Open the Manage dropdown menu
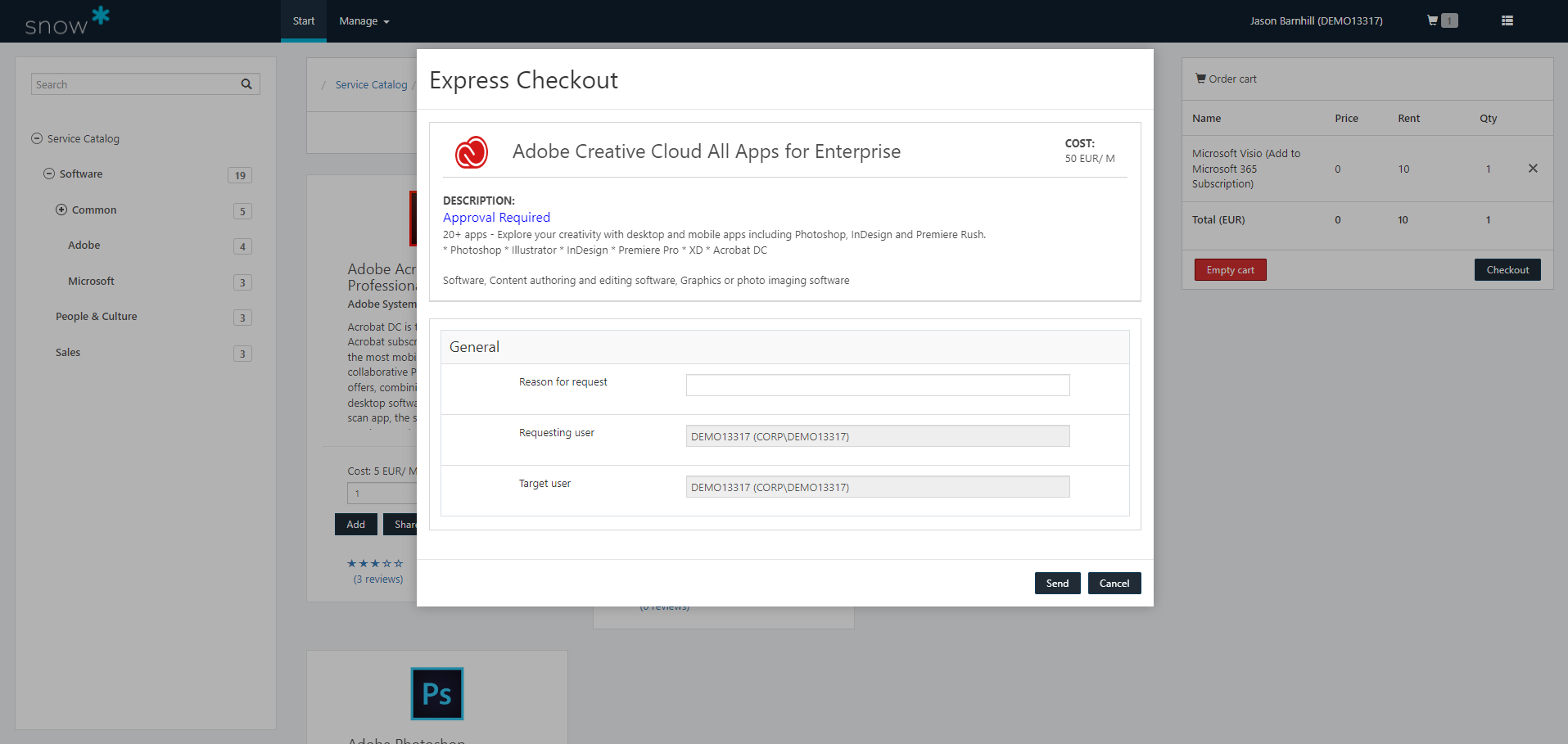 pos(364,21)
